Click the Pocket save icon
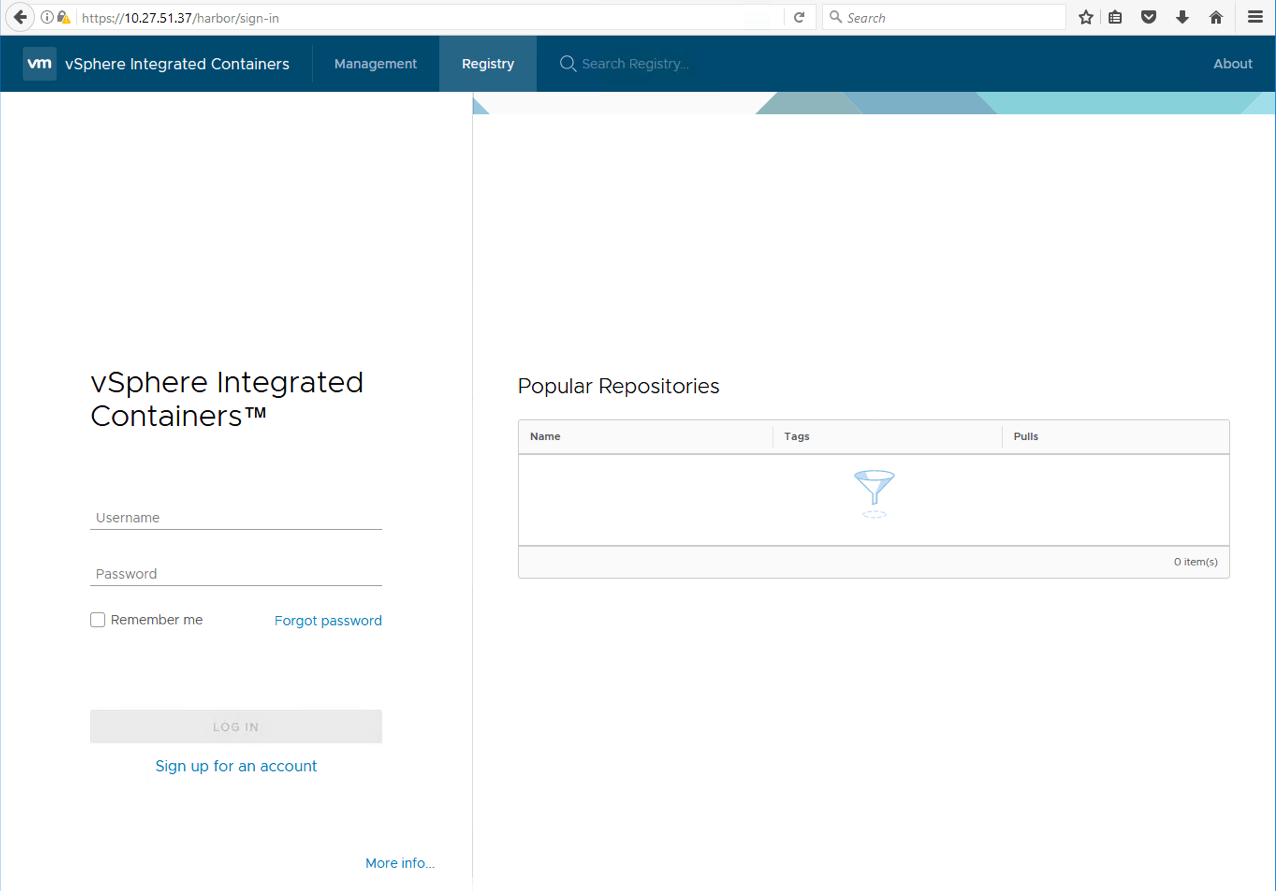Viewport: 1276px width, 891px height. (1149, 17)
